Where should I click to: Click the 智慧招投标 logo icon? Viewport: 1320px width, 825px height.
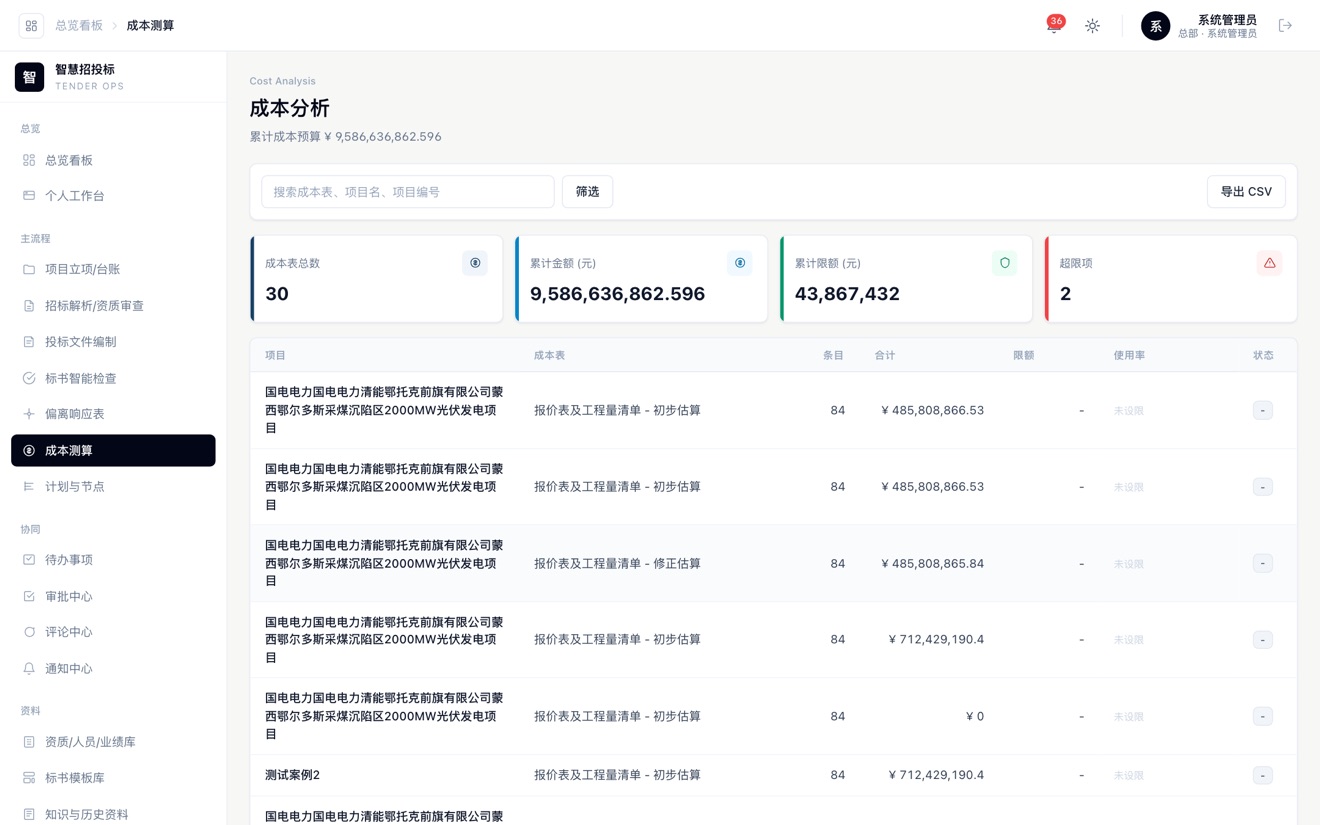[29, 77]
